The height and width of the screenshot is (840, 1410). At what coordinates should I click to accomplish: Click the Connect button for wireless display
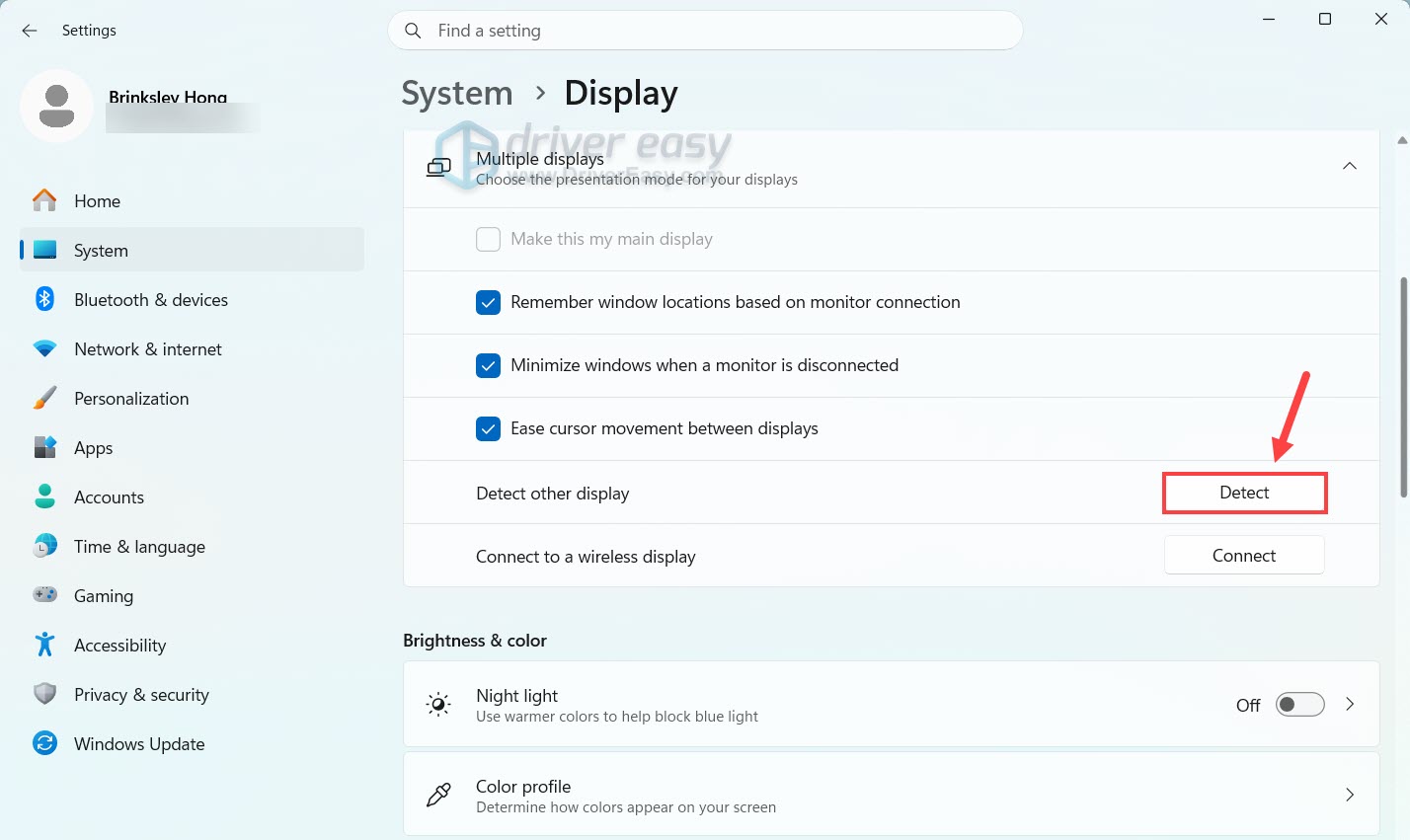coord(1244,556)
